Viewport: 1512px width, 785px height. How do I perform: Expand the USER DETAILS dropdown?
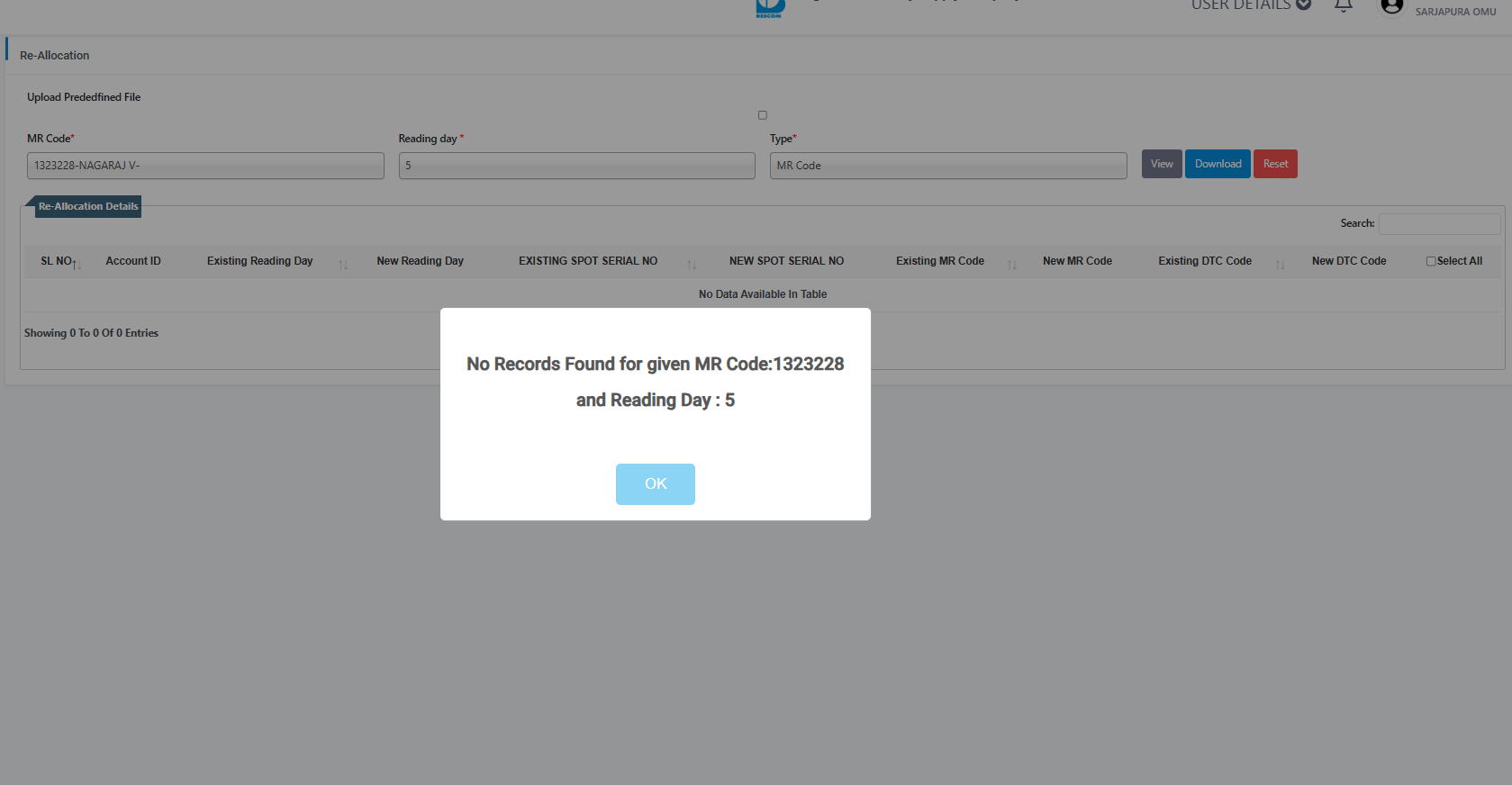[1251, 5]
